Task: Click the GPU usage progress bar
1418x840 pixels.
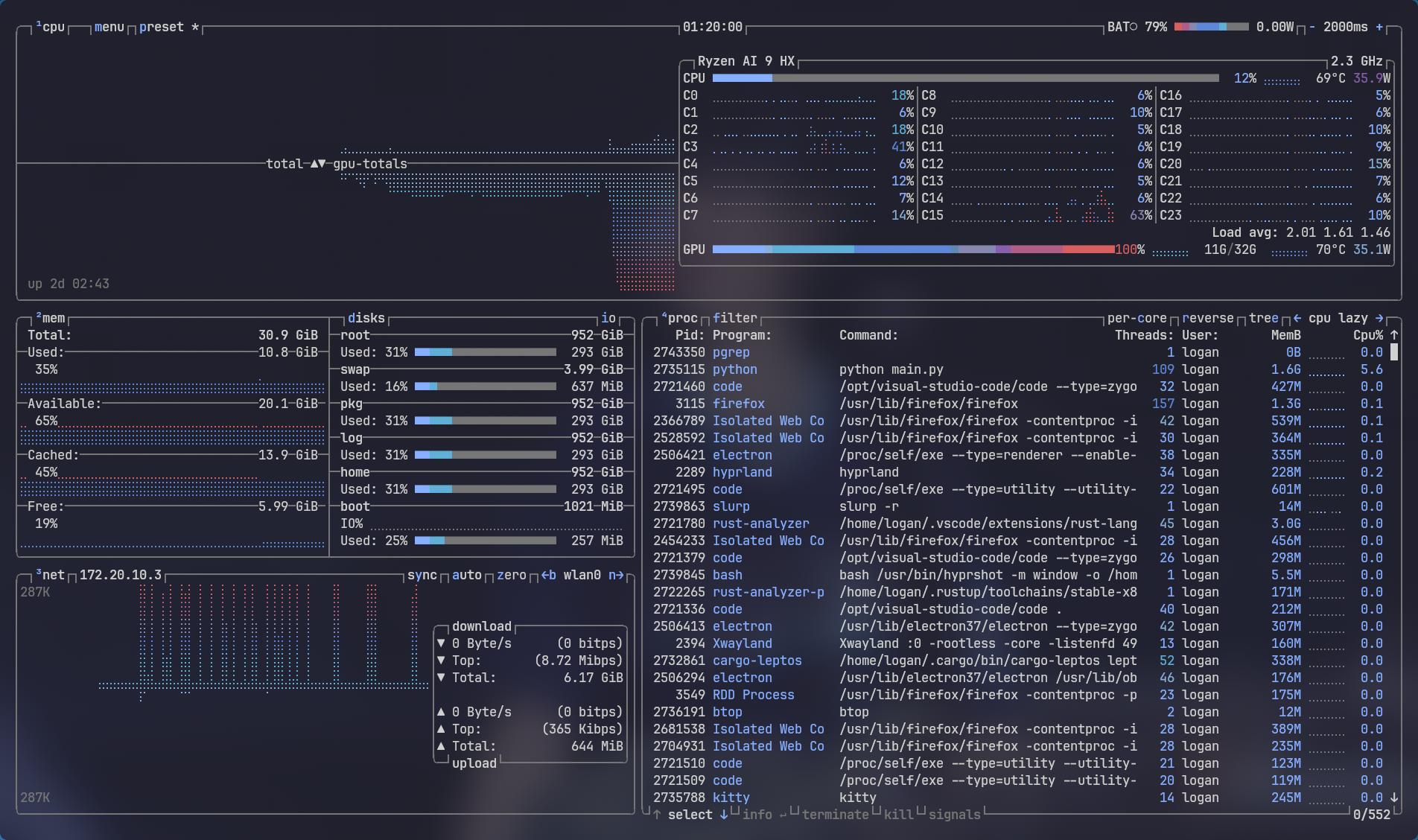Action: pos(912,249)
